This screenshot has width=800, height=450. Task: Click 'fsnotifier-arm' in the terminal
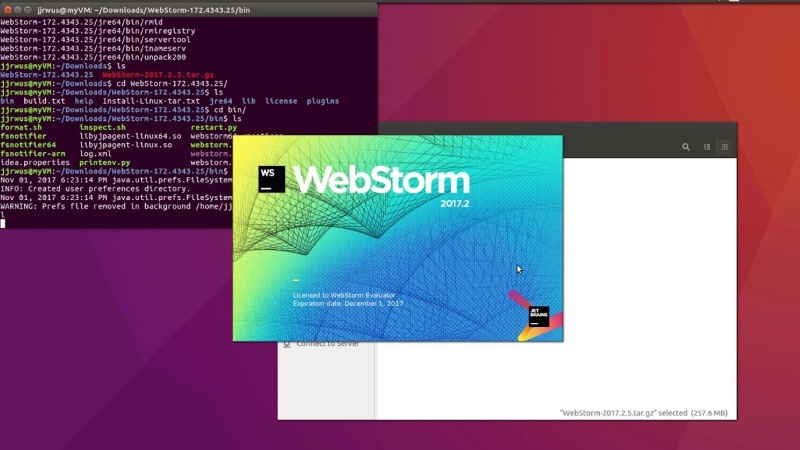click(x=33, y=154)
